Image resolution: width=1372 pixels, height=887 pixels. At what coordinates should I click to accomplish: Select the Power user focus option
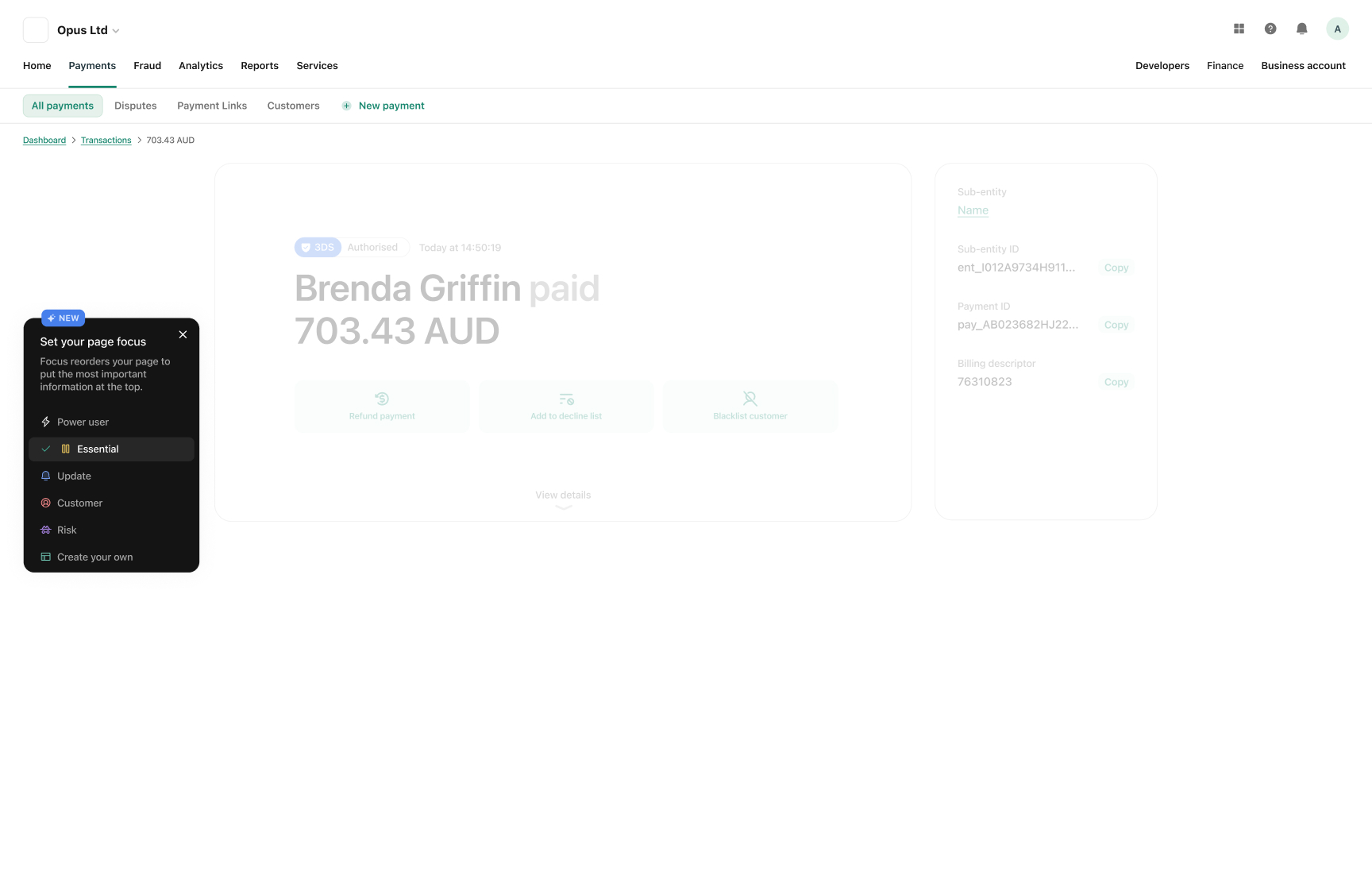(111, 422)
